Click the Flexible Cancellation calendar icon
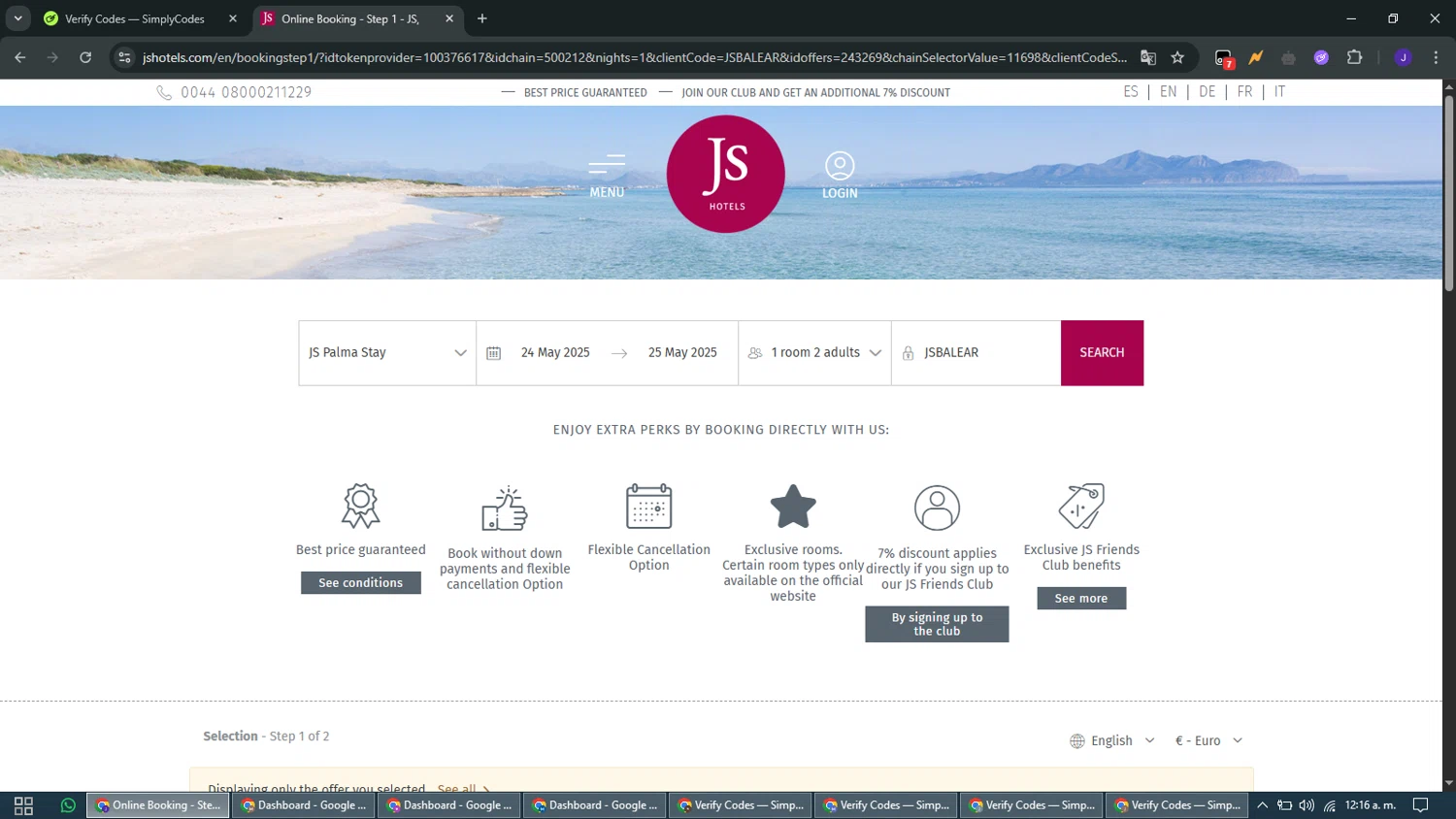This screenshot has height=819, width=1456. [648, 506]
